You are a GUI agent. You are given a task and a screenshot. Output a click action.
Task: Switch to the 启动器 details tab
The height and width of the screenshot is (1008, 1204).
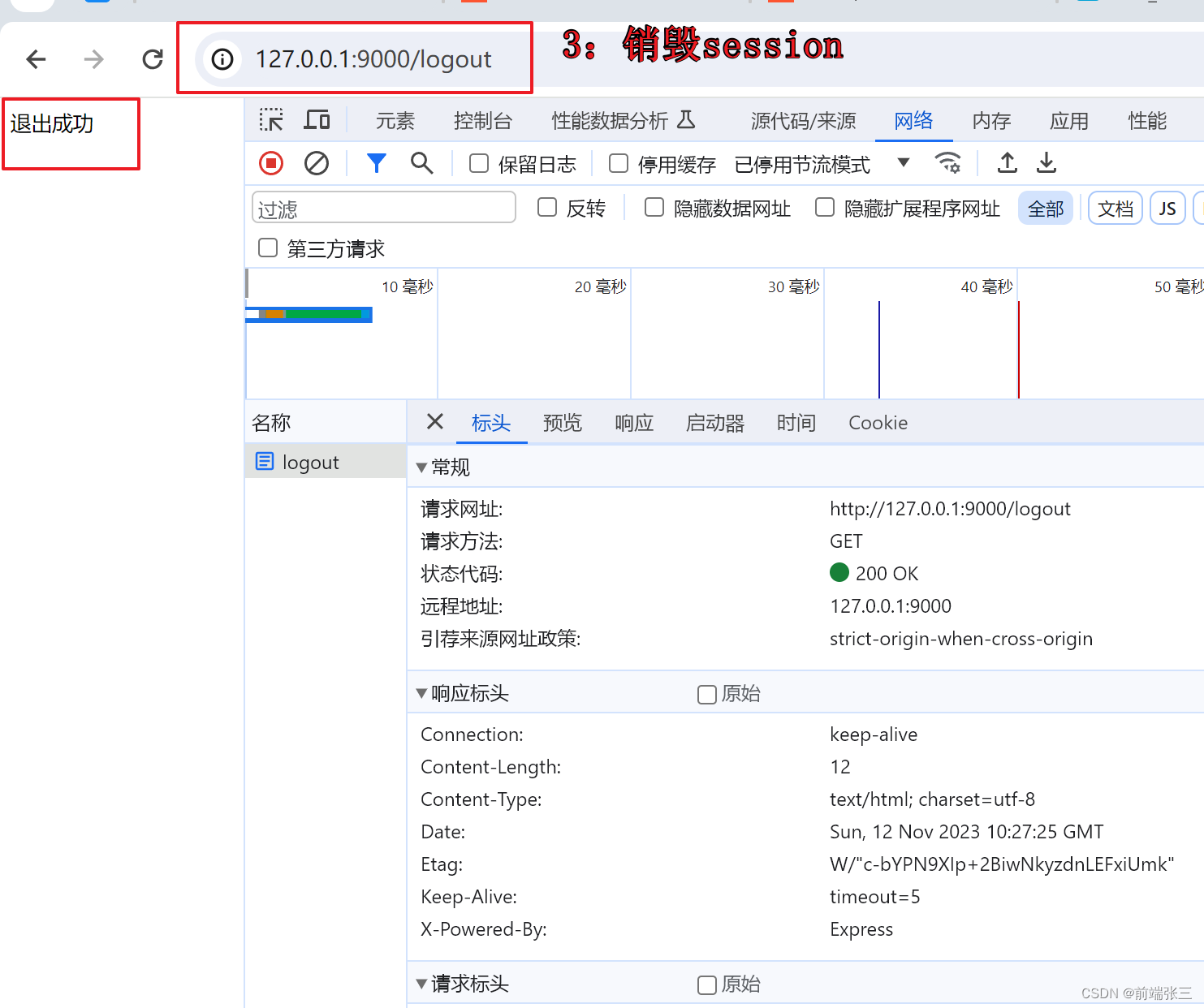(x=715, y=423)
